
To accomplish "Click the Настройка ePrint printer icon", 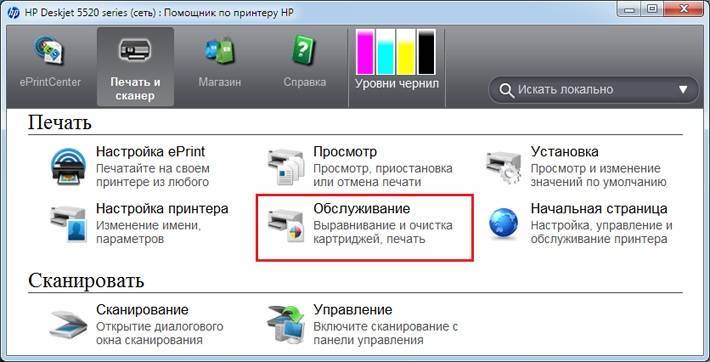I will (x=68, y=168).
